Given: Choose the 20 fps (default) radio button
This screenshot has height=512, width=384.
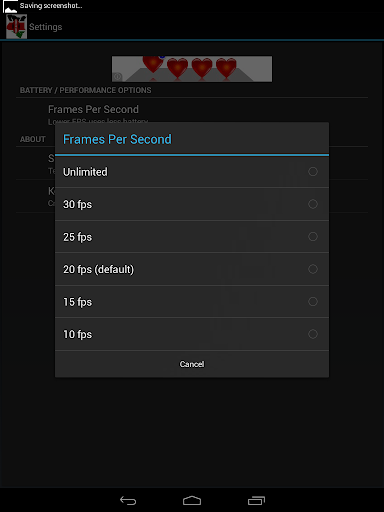Looking at the screenshot, I should pos(313,269).
